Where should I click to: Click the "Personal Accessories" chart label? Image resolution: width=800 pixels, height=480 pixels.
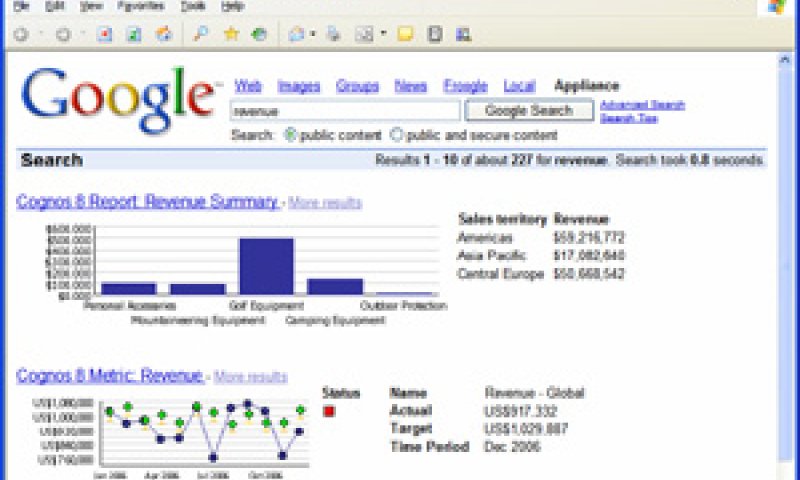[130, 306]
